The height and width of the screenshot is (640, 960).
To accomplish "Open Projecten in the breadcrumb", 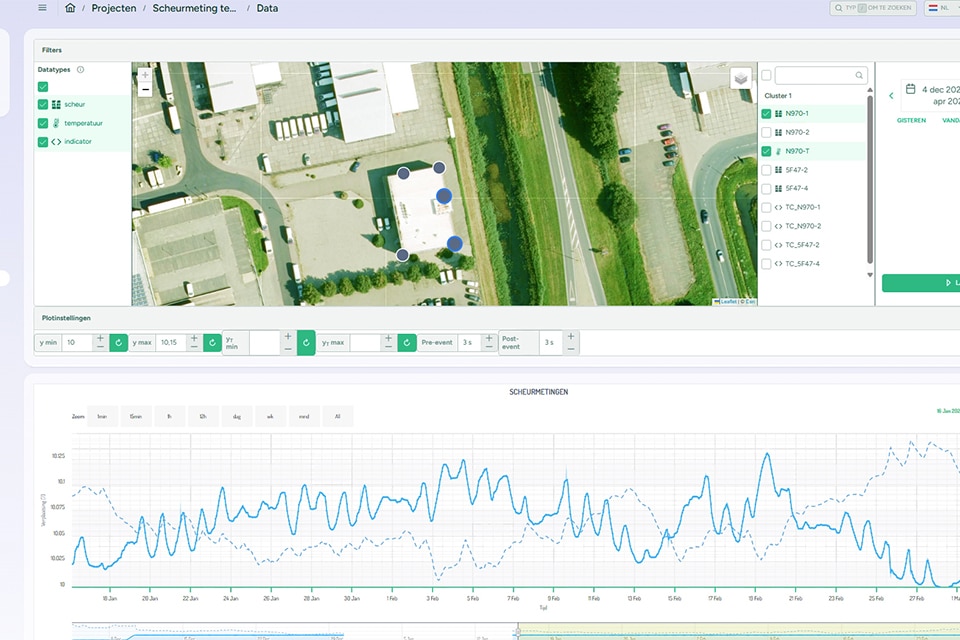I will pyautogui.click(x=114, y=8).
